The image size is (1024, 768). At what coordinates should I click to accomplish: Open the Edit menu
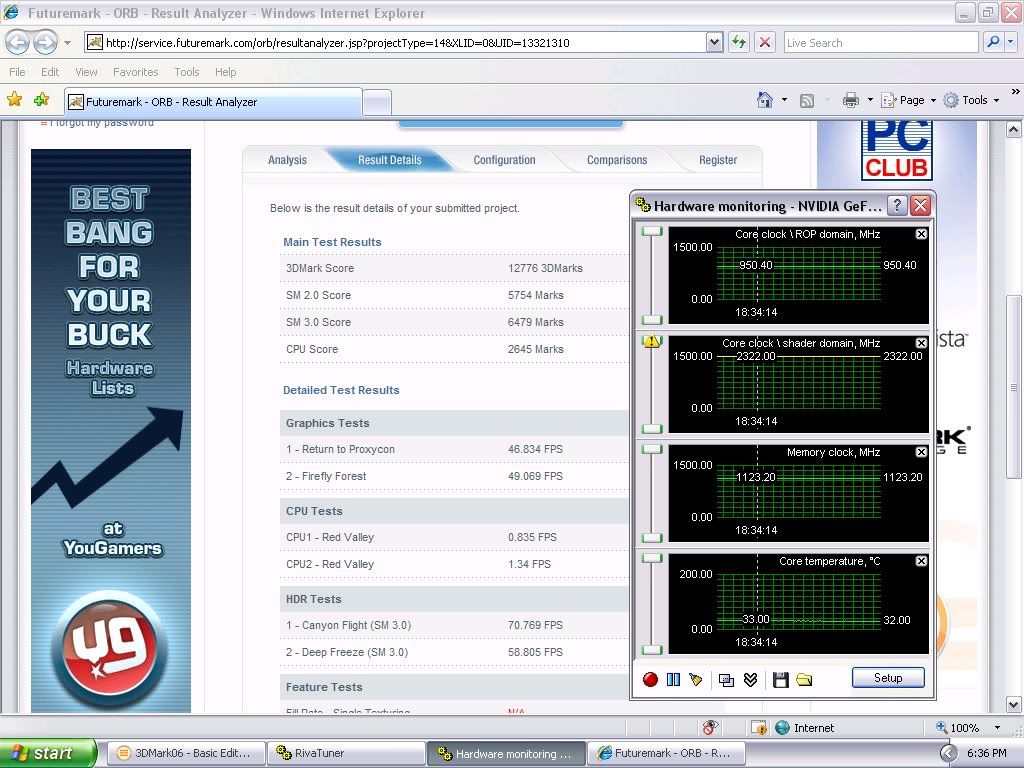pyautogui.click(x=50, y=72)
